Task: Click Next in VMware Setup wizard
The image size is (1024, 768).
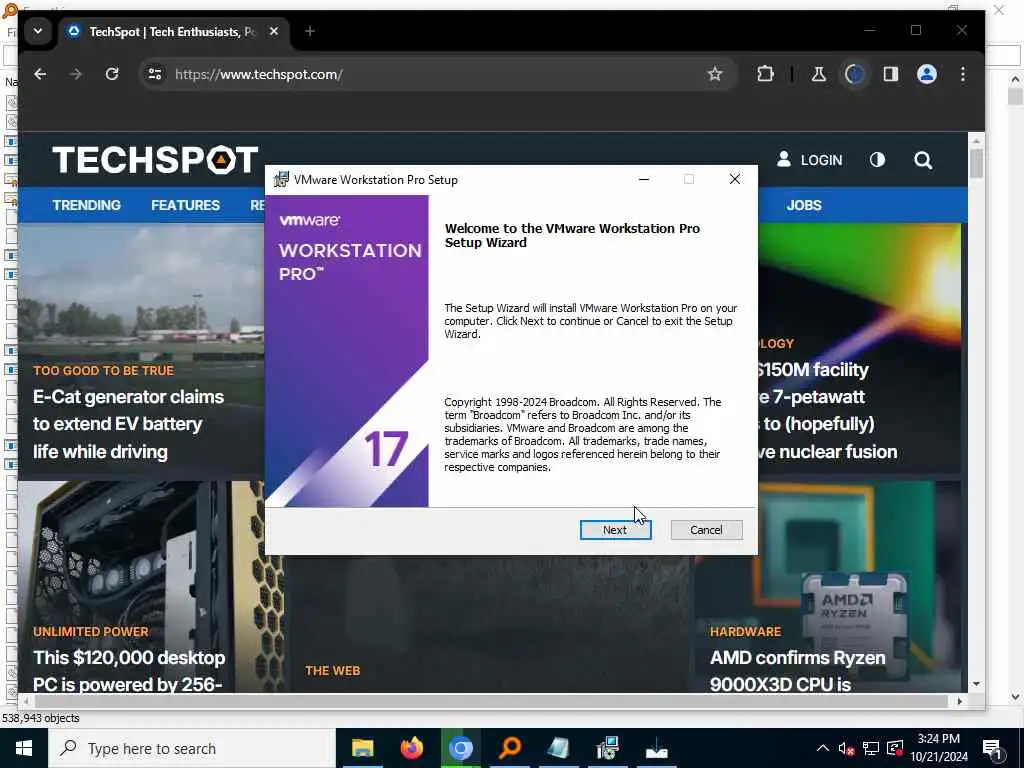Action: [615, 530]
